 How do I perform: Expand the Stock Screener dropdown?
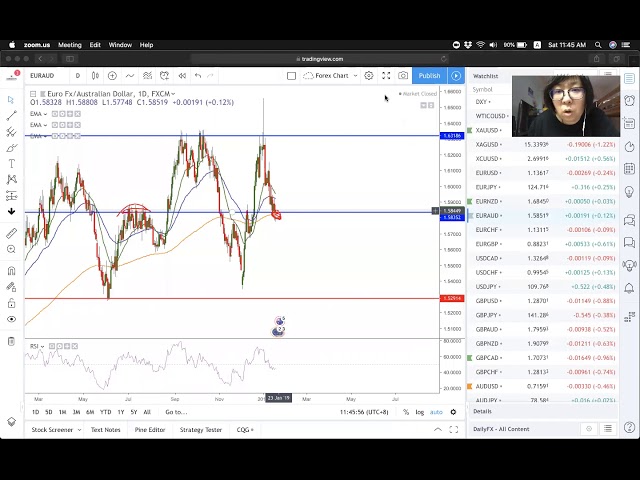point(55,430)
